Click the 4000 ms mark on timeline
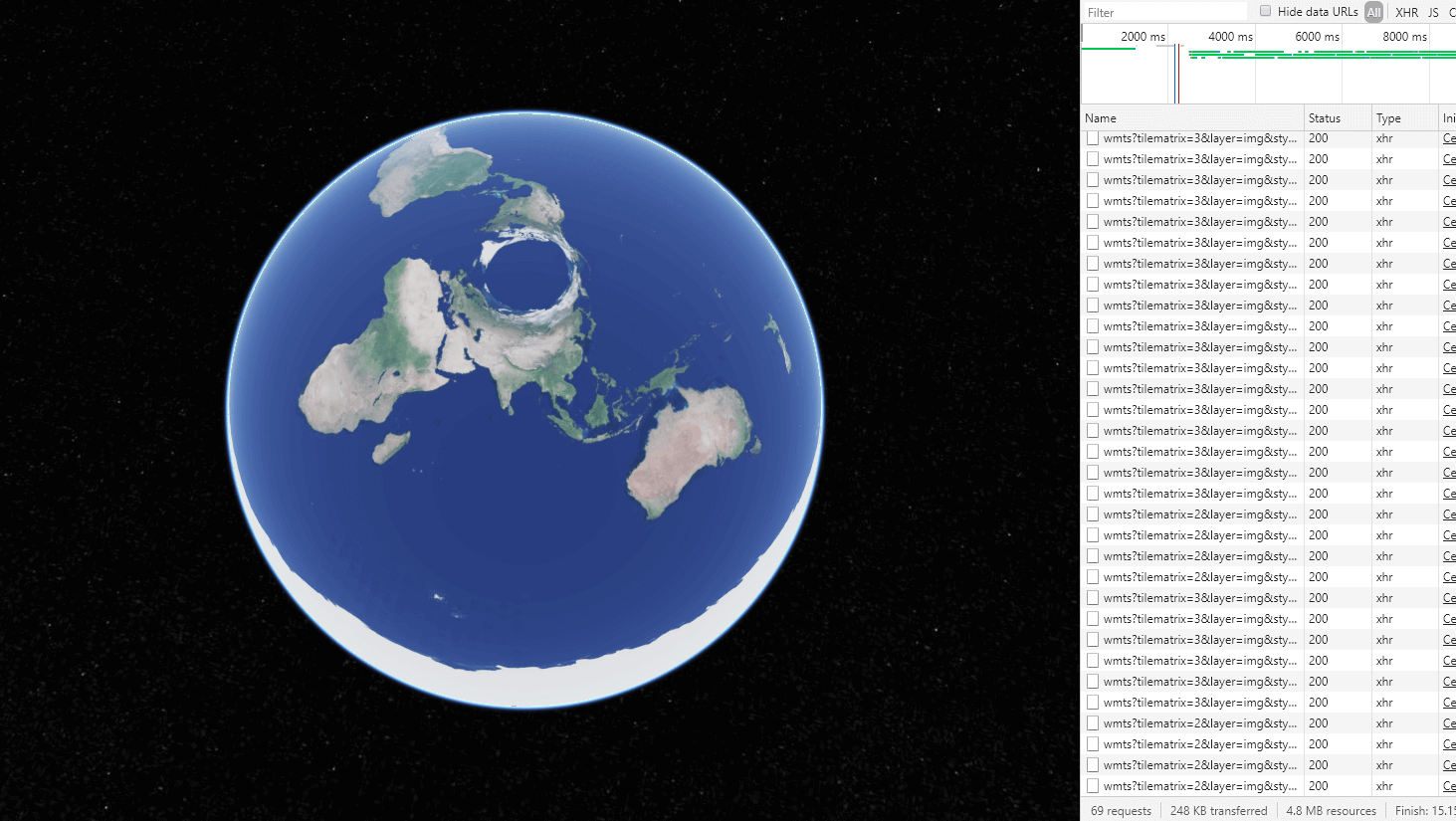 point(1230,37)
